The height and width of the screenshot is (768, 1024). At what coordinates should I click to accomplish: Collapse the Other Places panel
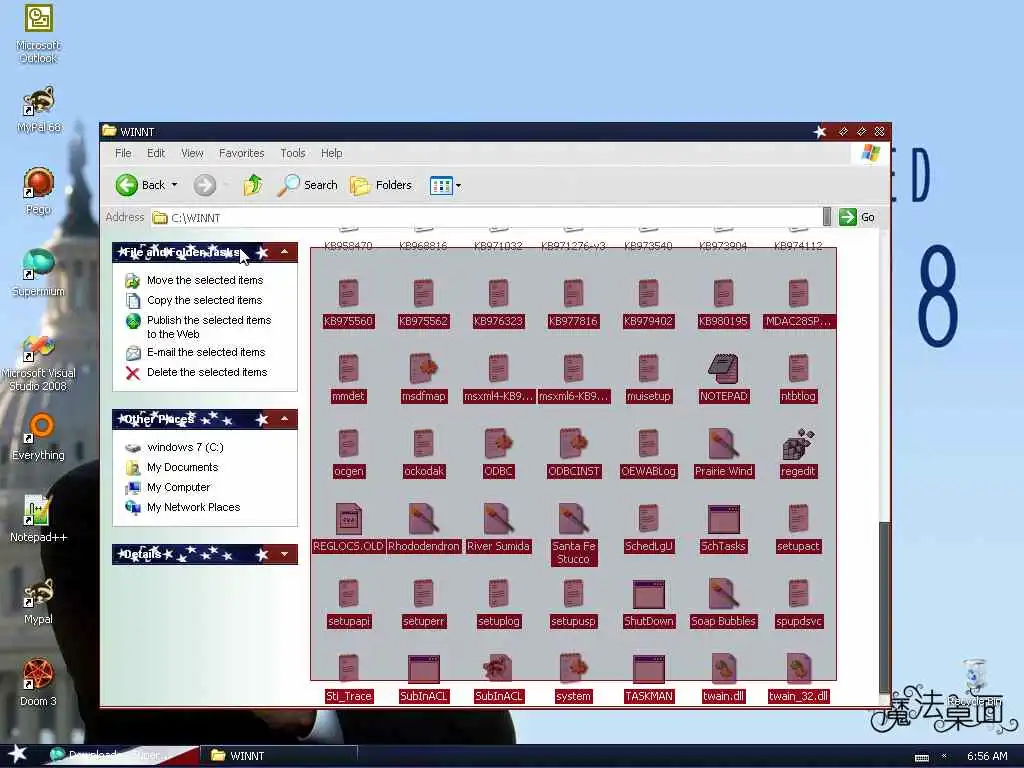(285, 419)
